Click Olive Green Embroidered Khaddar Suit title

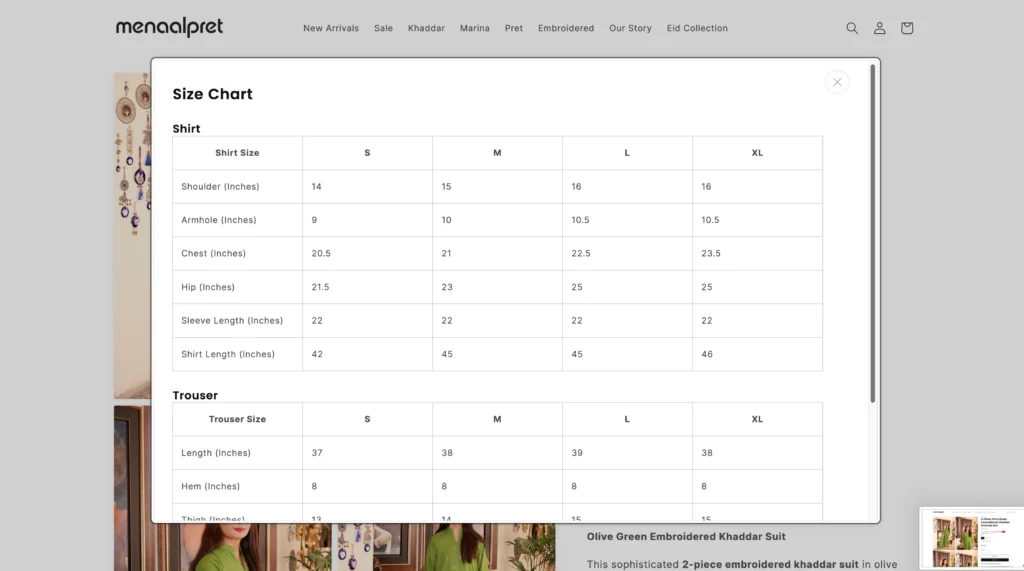(x=686, y=537)
